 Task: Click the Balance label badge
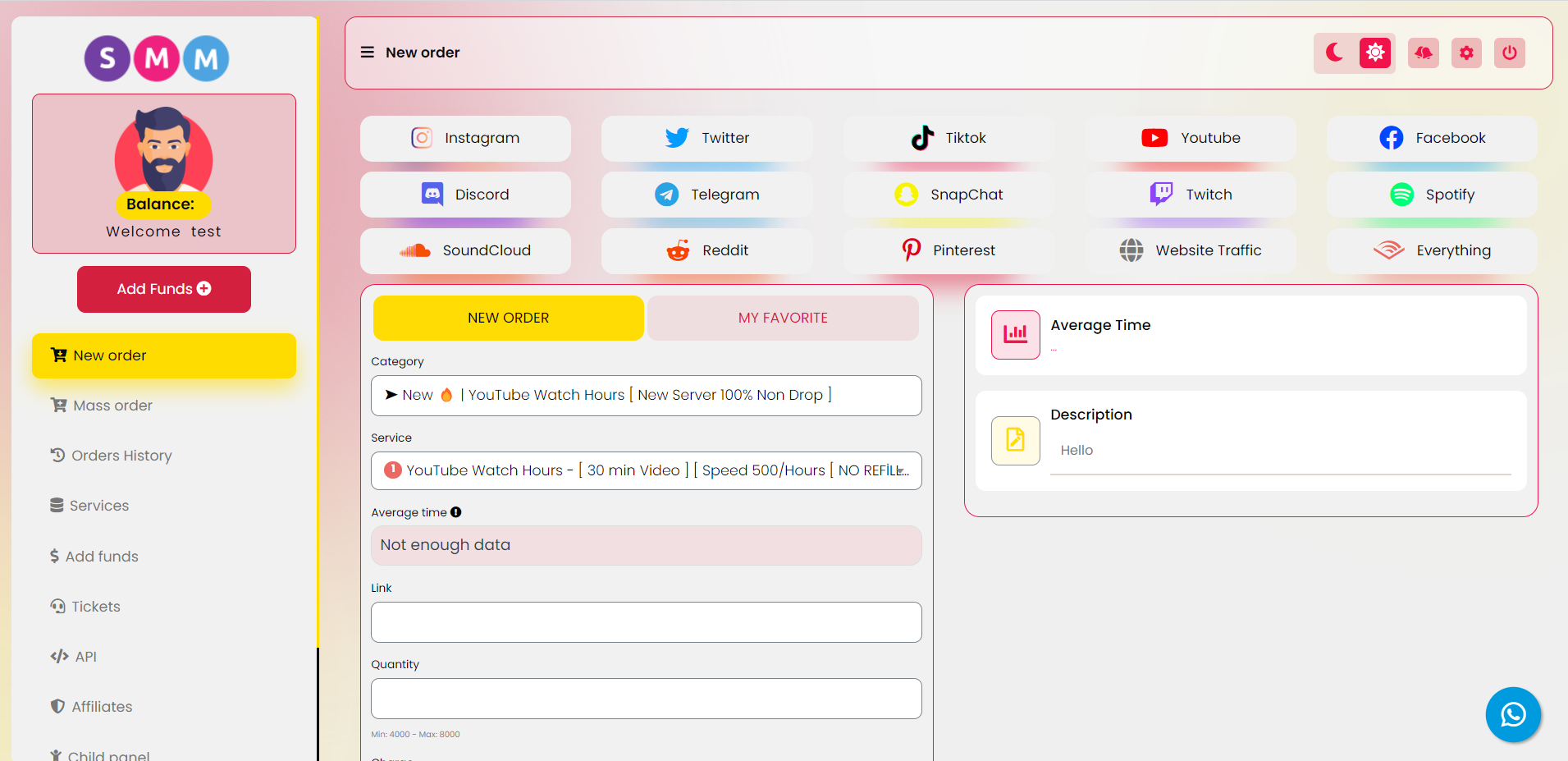pos(162,204)
